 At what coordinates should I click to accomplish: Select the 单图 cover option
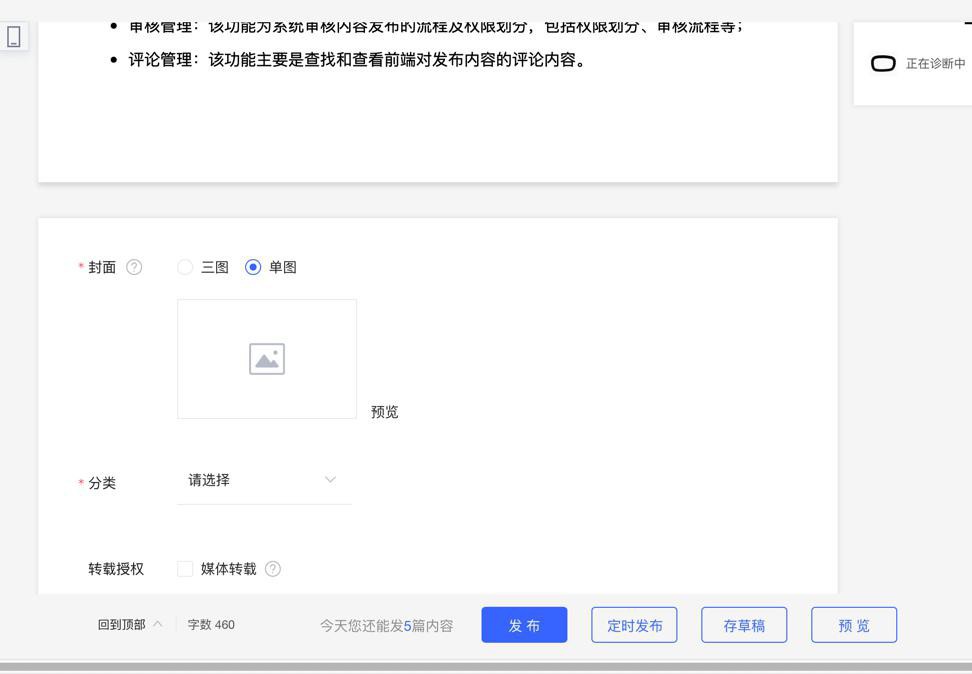click(x=253, y=267)
